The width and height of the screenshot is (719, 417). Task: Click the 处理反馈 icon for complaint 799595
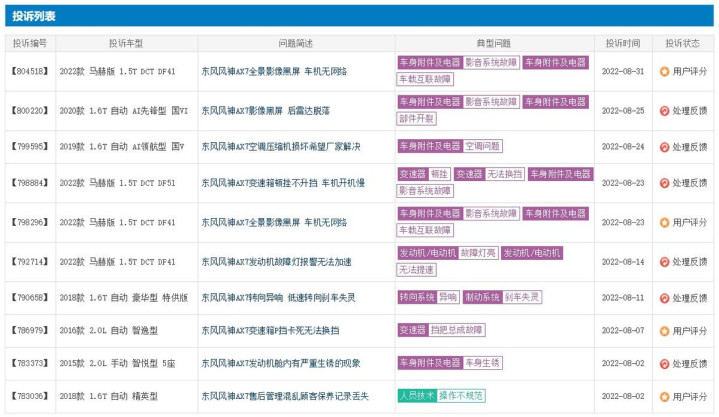(x=664, y=147)
